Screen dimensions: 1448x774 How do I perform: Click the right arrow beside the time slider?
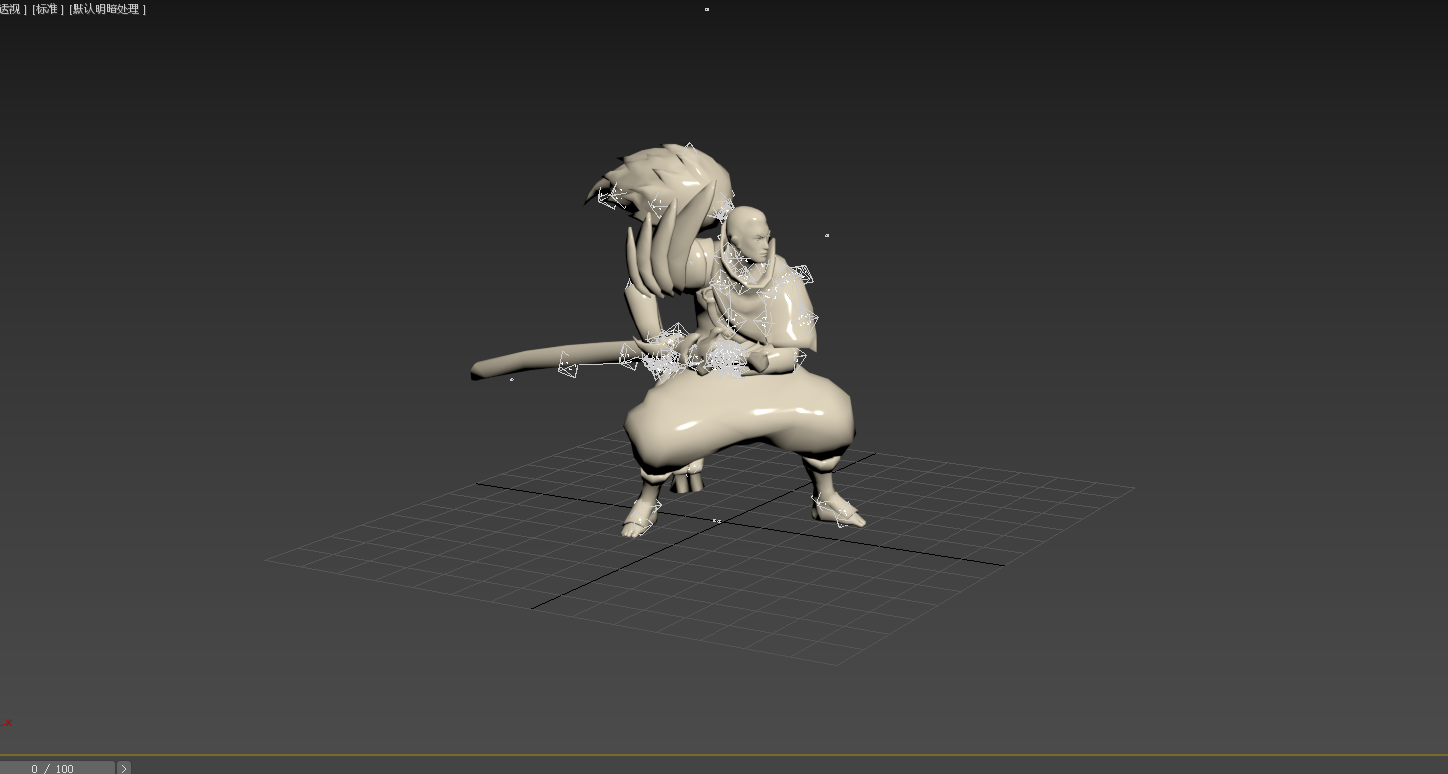pyautogui.click(x=124, y=768)
